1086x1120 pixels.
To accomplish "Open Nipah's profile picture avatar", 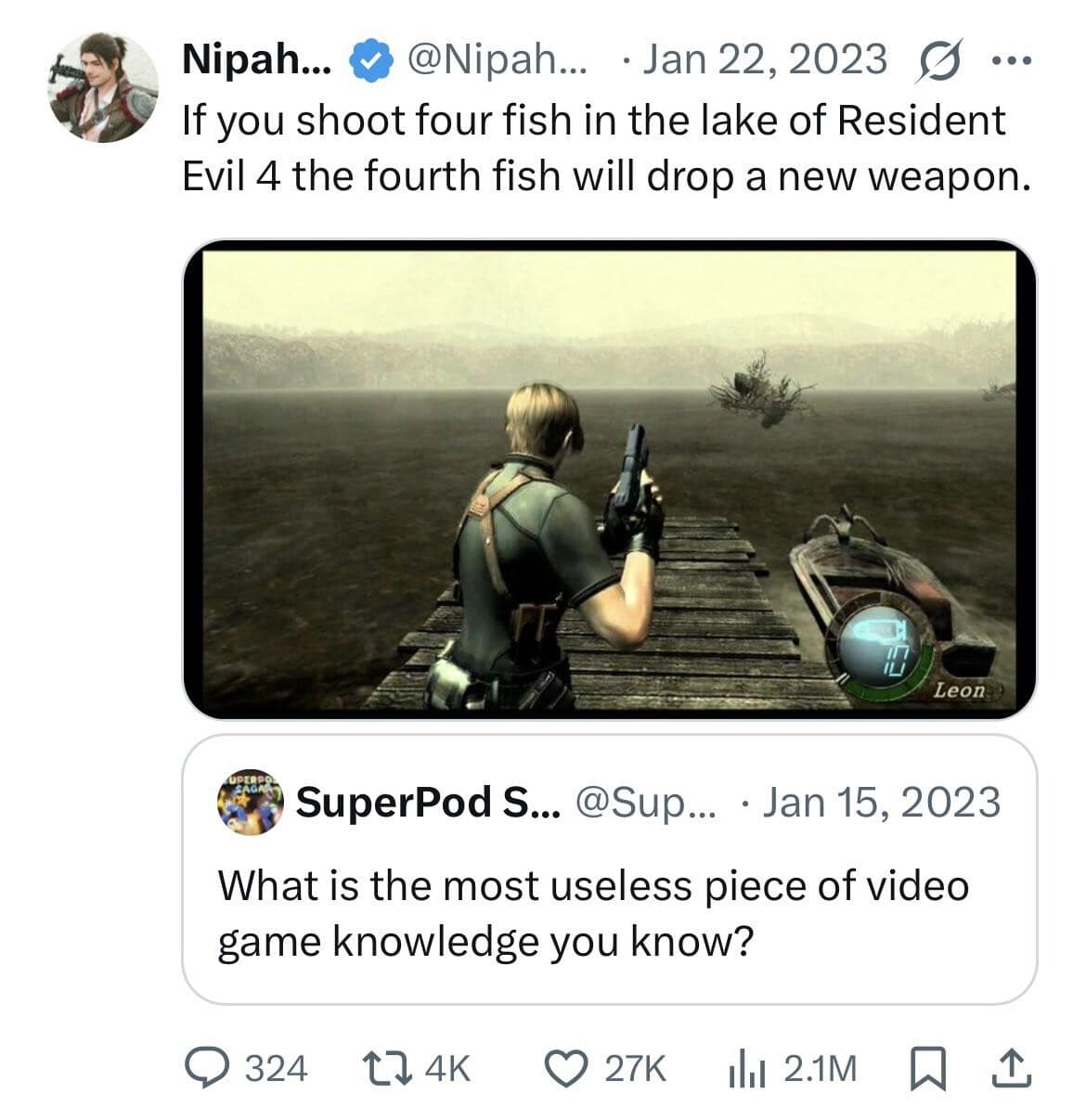I will [x=103, y=87].
